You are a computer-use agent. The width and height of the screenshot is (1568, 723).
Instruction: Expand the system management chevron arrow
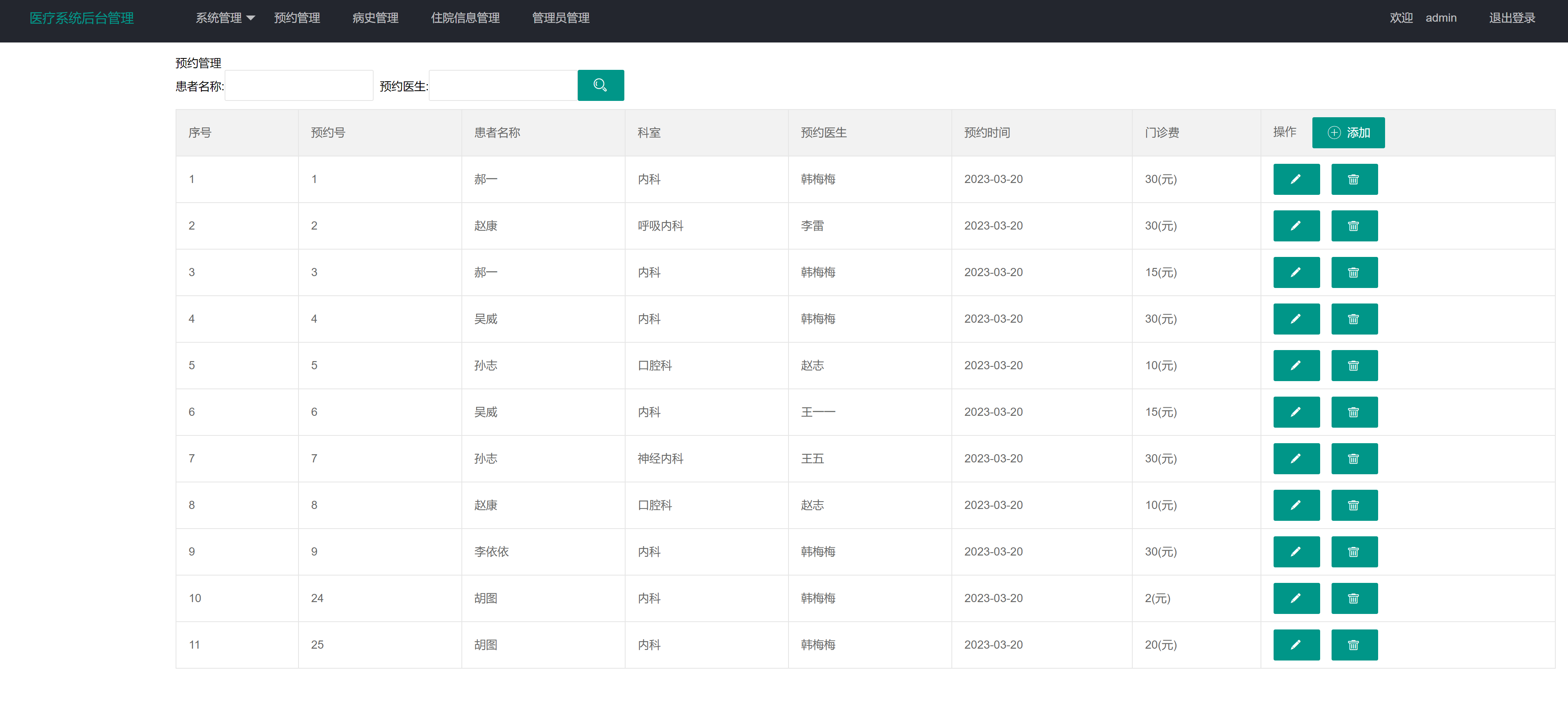[251, 18]
